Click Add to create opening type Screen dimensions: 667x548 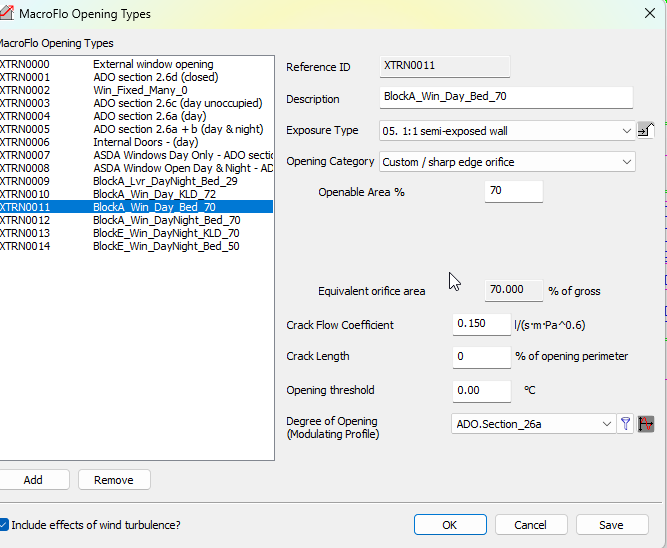click(33, 480)
